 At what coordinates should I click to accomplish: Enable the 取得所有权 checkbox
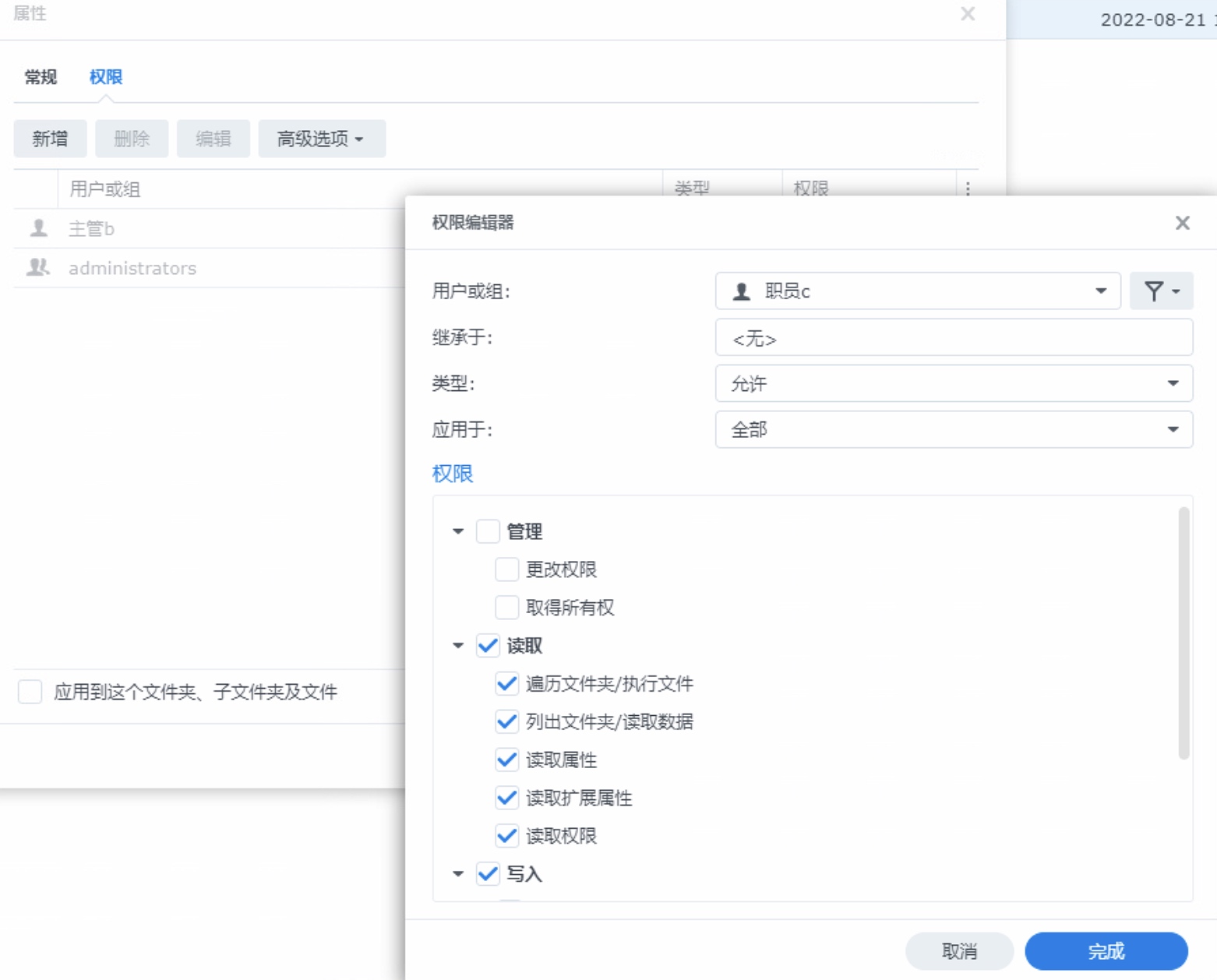(x=506, y=608)
